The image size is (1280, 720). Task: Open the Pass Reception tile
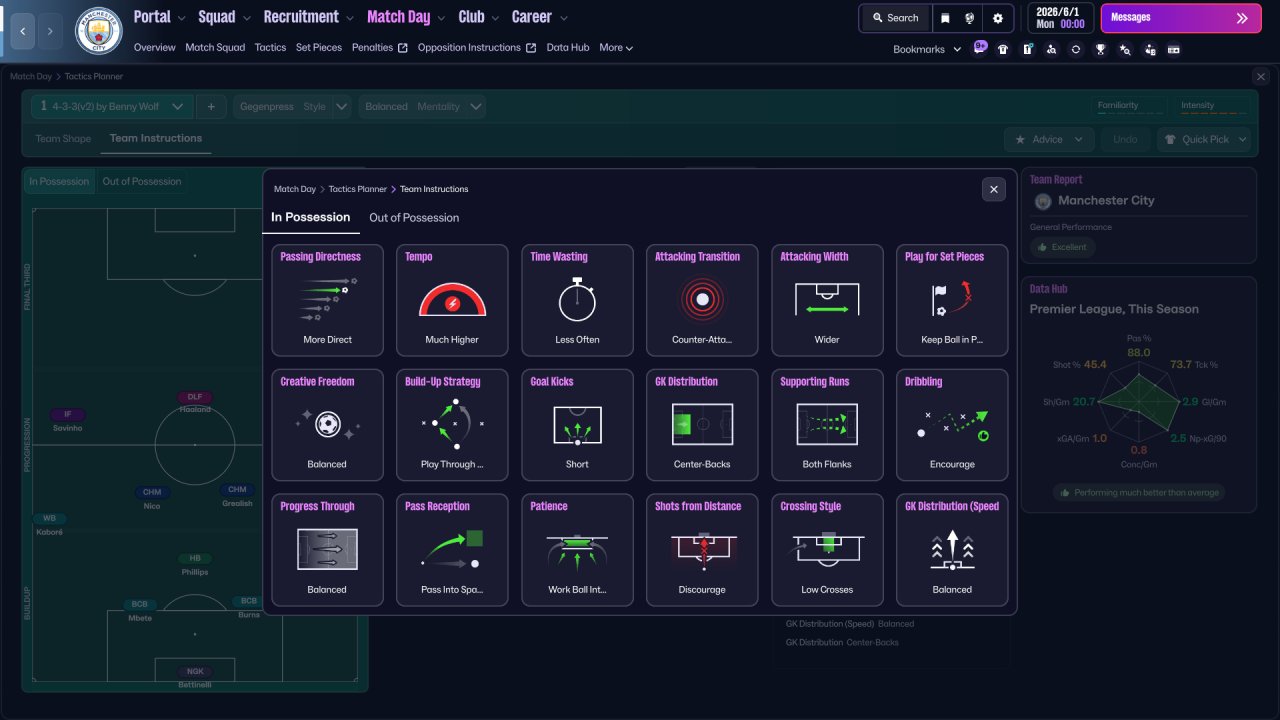[452, 550]
